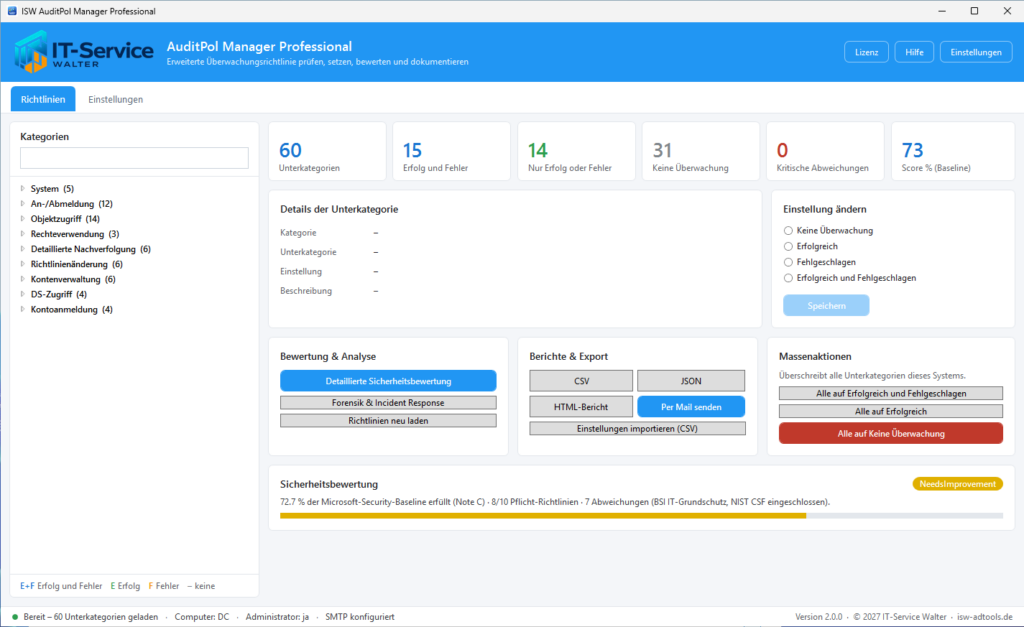The width and height of the screenshot is (1024, 627).
Task: Click the 73 Score % (Baseline) card
Action: [x=953, y=151]
